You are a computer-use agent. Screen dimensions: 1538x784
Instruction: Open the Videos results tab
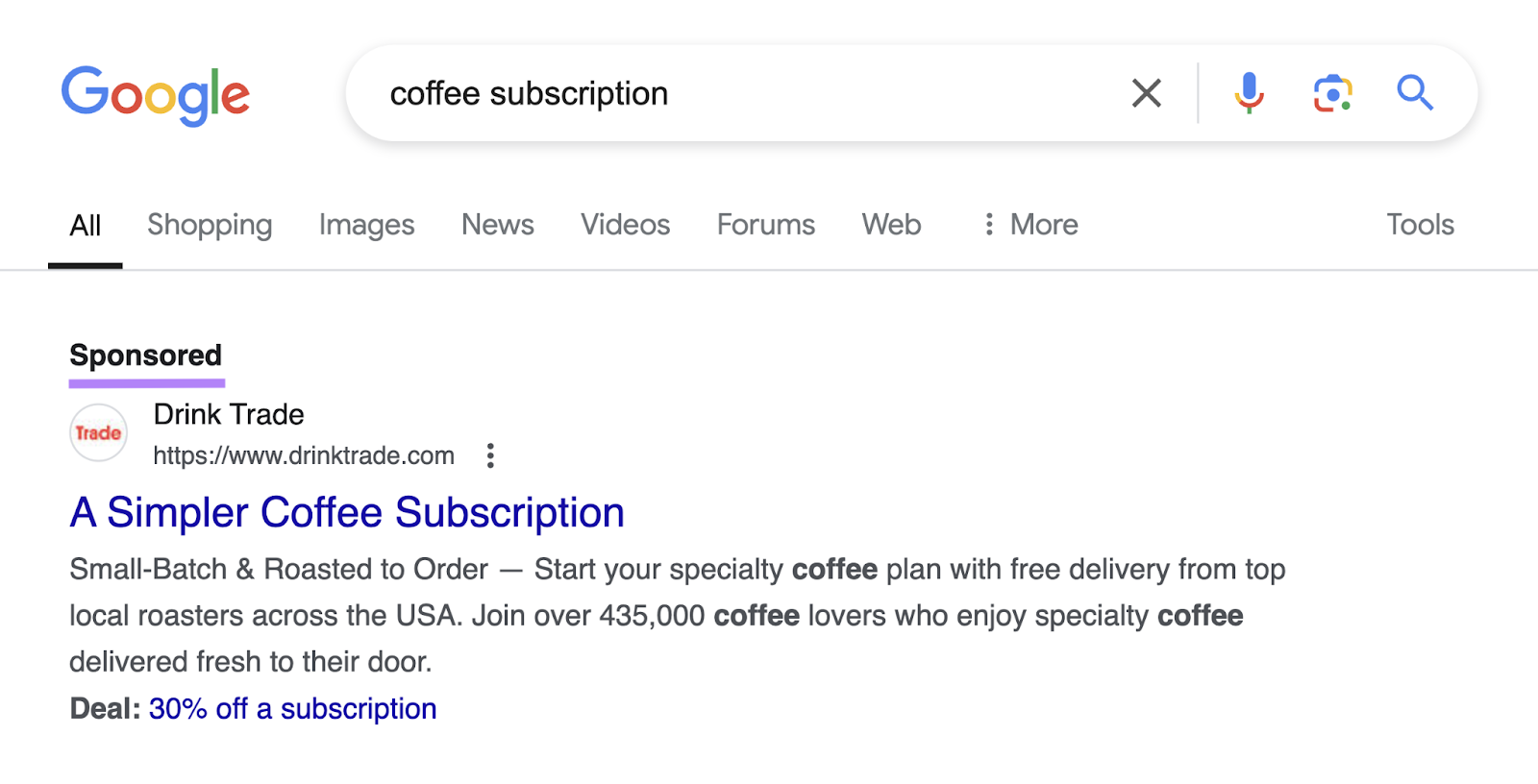click(625, 224)
